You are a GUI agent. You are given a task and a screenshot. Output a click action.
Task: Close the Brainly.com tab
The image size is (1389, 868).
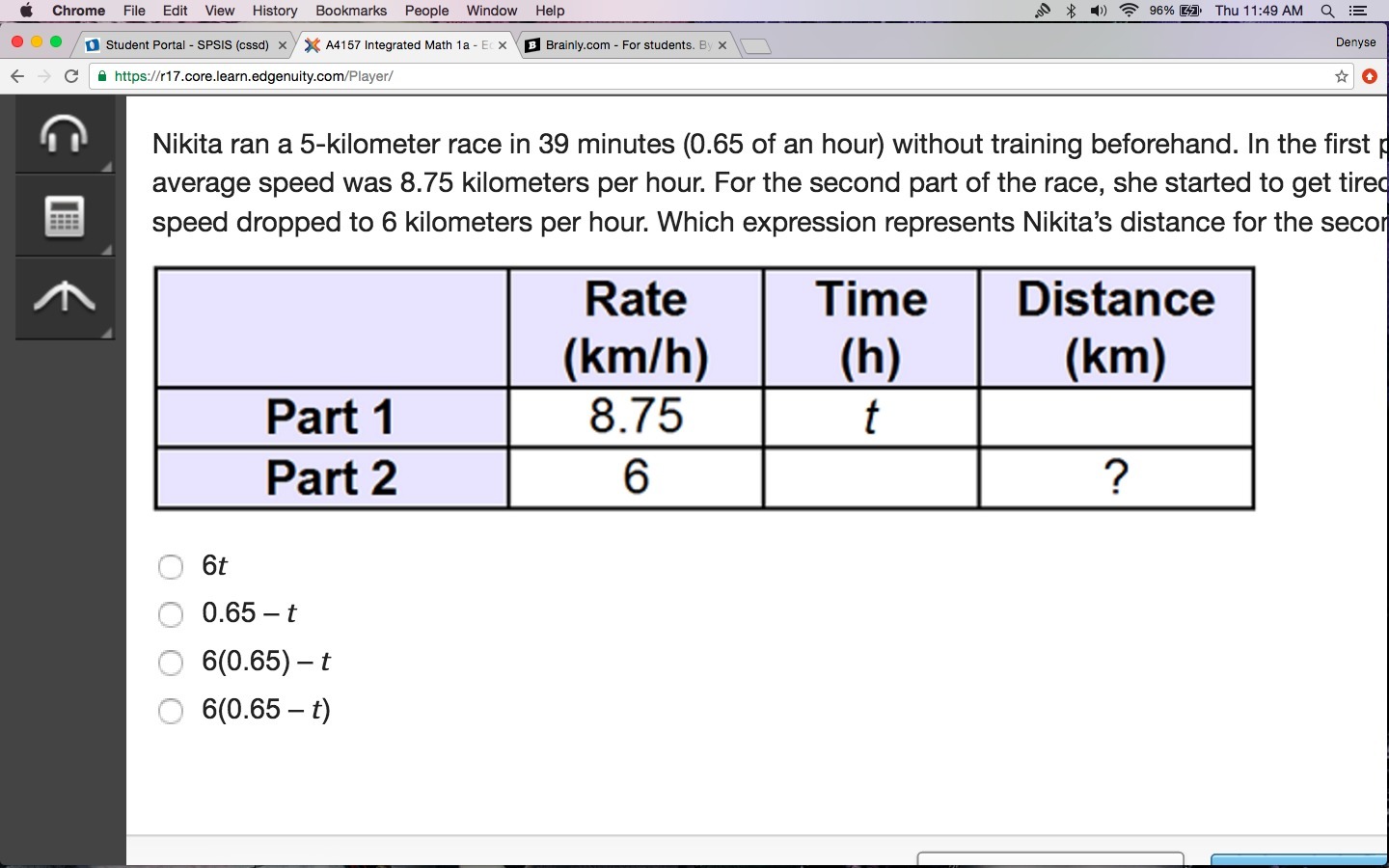coord(722,45)
